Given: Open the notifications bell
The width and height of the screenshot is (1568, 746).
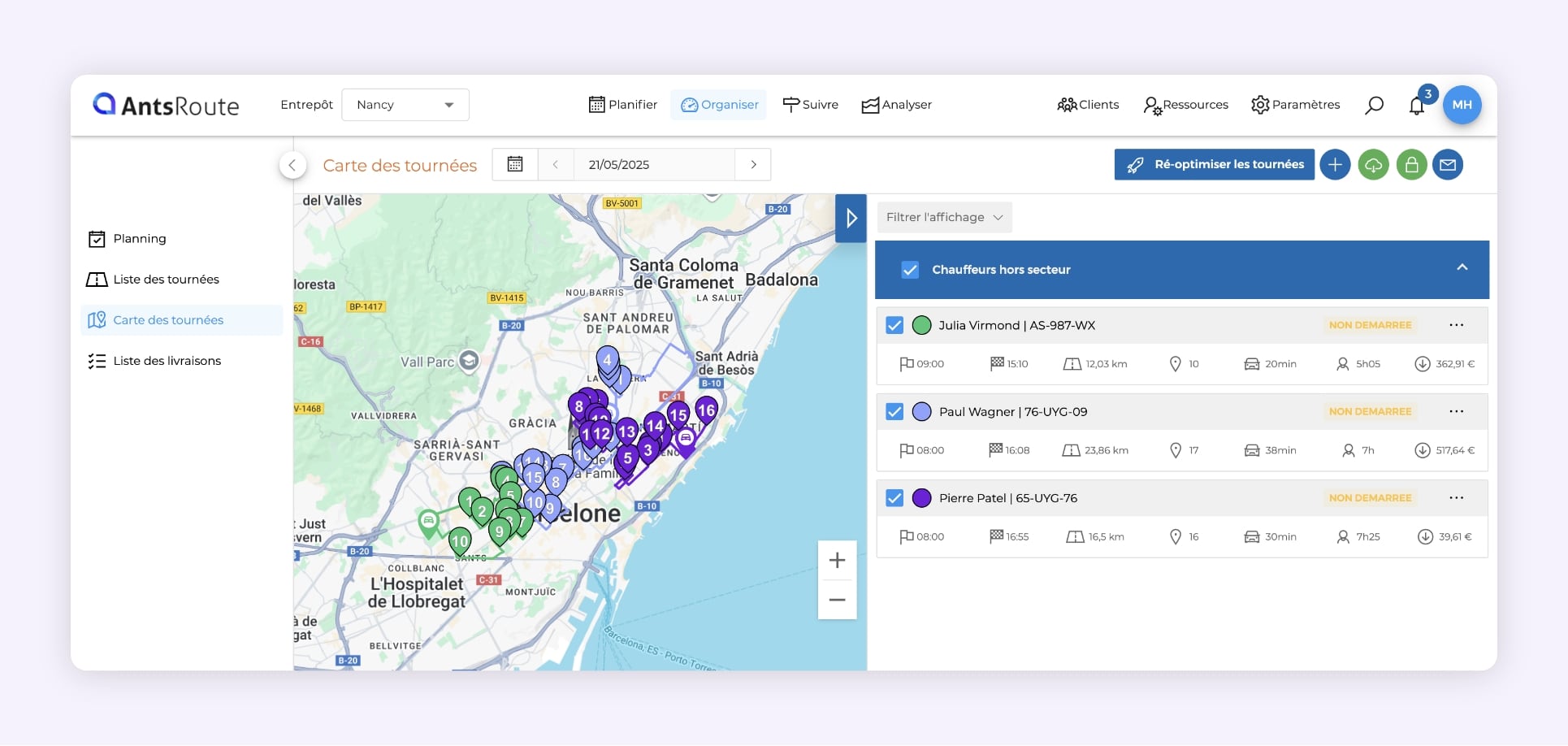Looking at the screenshot, I should click(1417, 106).
